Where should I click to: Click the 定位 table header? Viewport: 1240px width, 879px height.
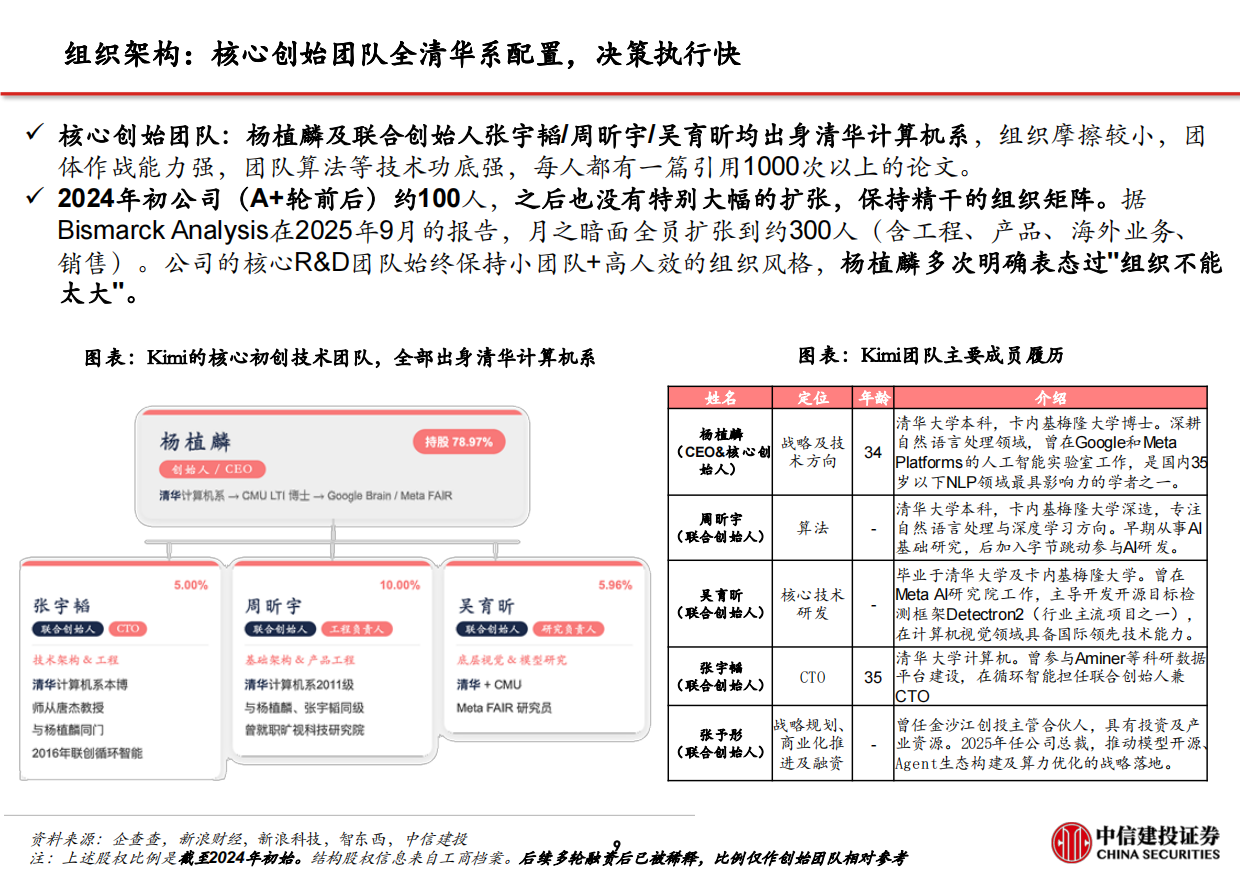tap(813, 397)
